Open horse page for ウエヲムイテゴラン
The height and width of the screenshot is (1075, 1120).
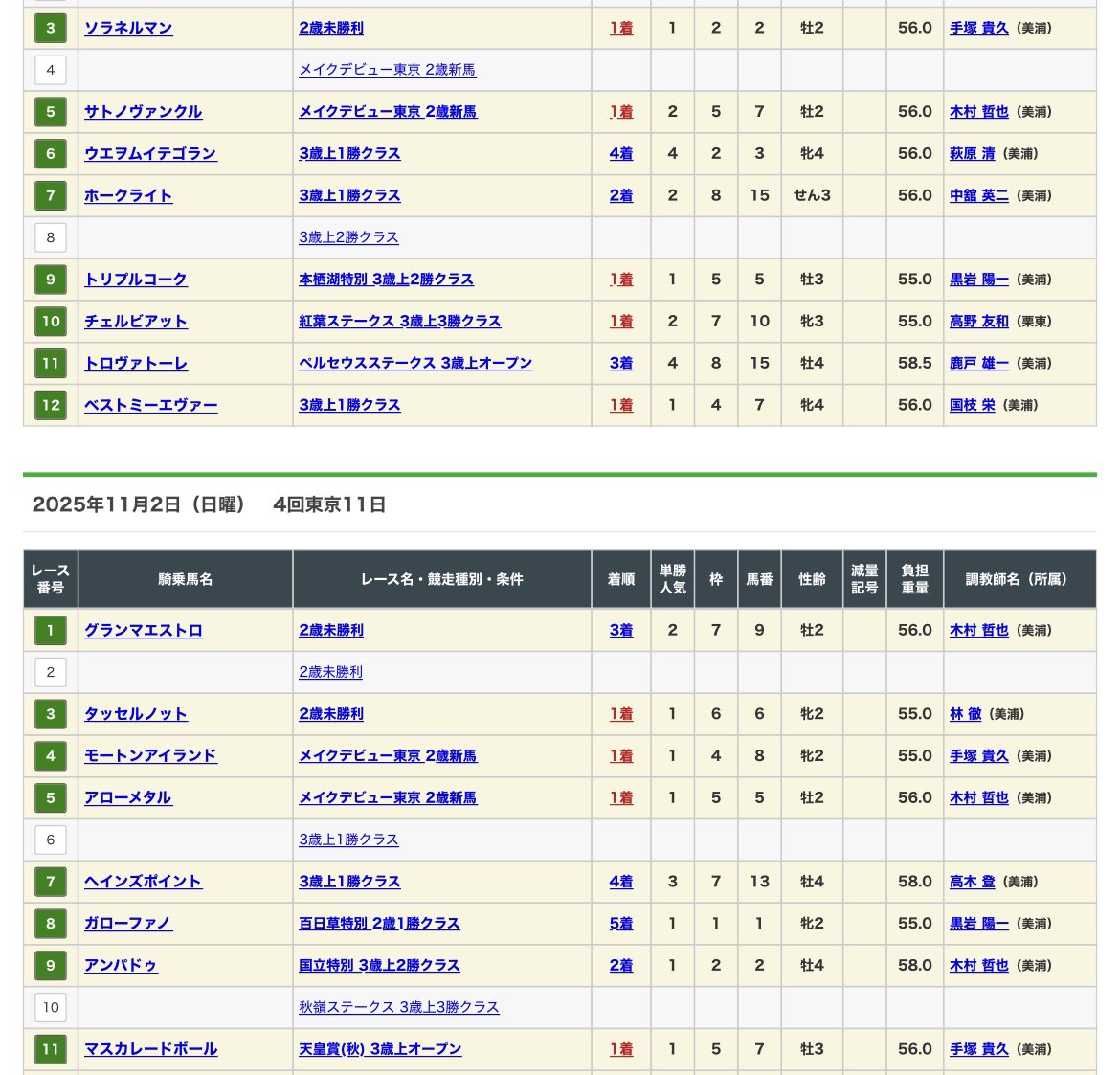150,153
